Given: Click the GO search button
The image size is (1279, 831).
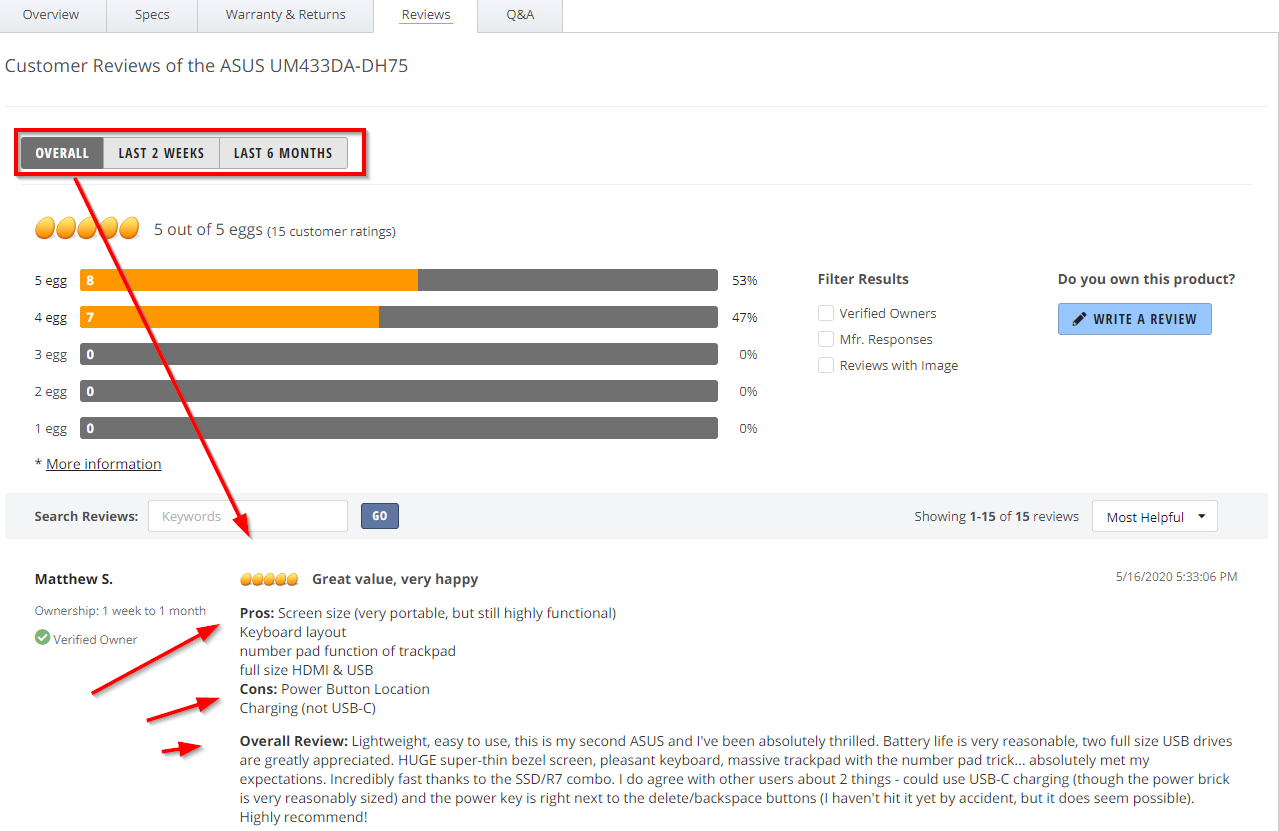Looking at the screenshot, I should (380, 516).
